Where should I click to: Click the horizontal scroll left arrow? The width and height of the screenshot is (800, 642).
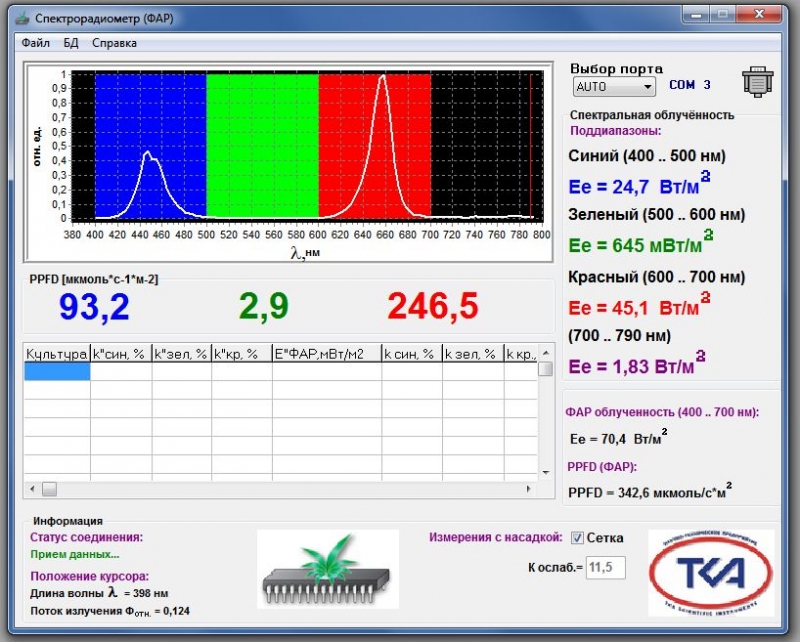point(32,489)
